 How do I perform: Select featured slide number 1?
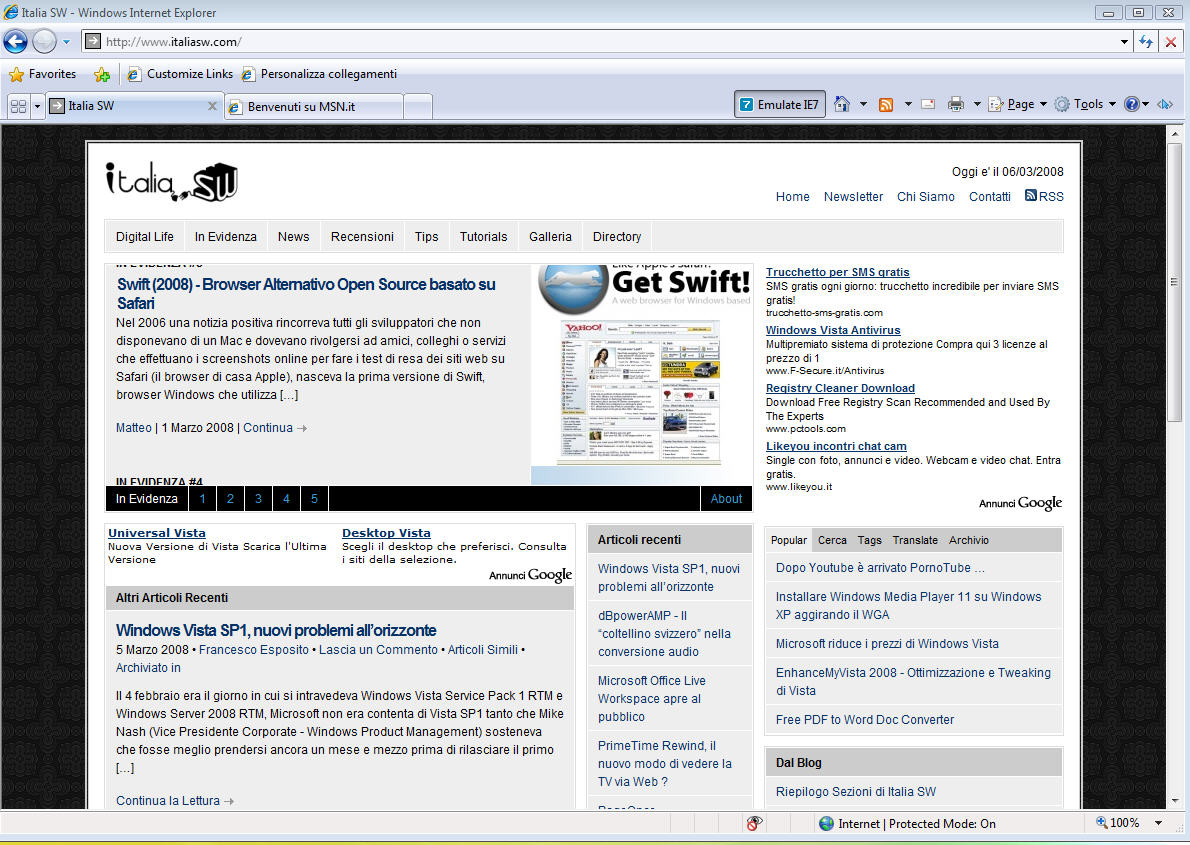202,499
